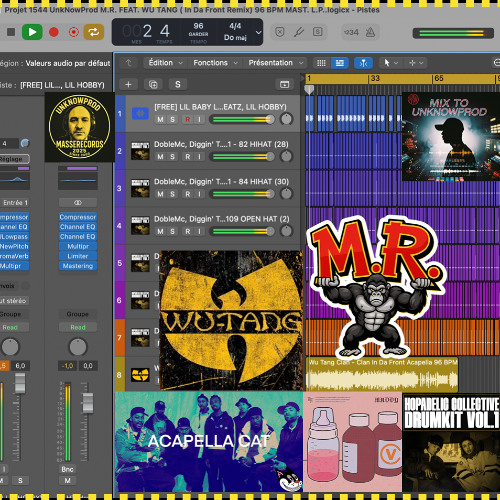Toggle the blue Catch playhead button
Screen dimensions: 500x500
363,63
